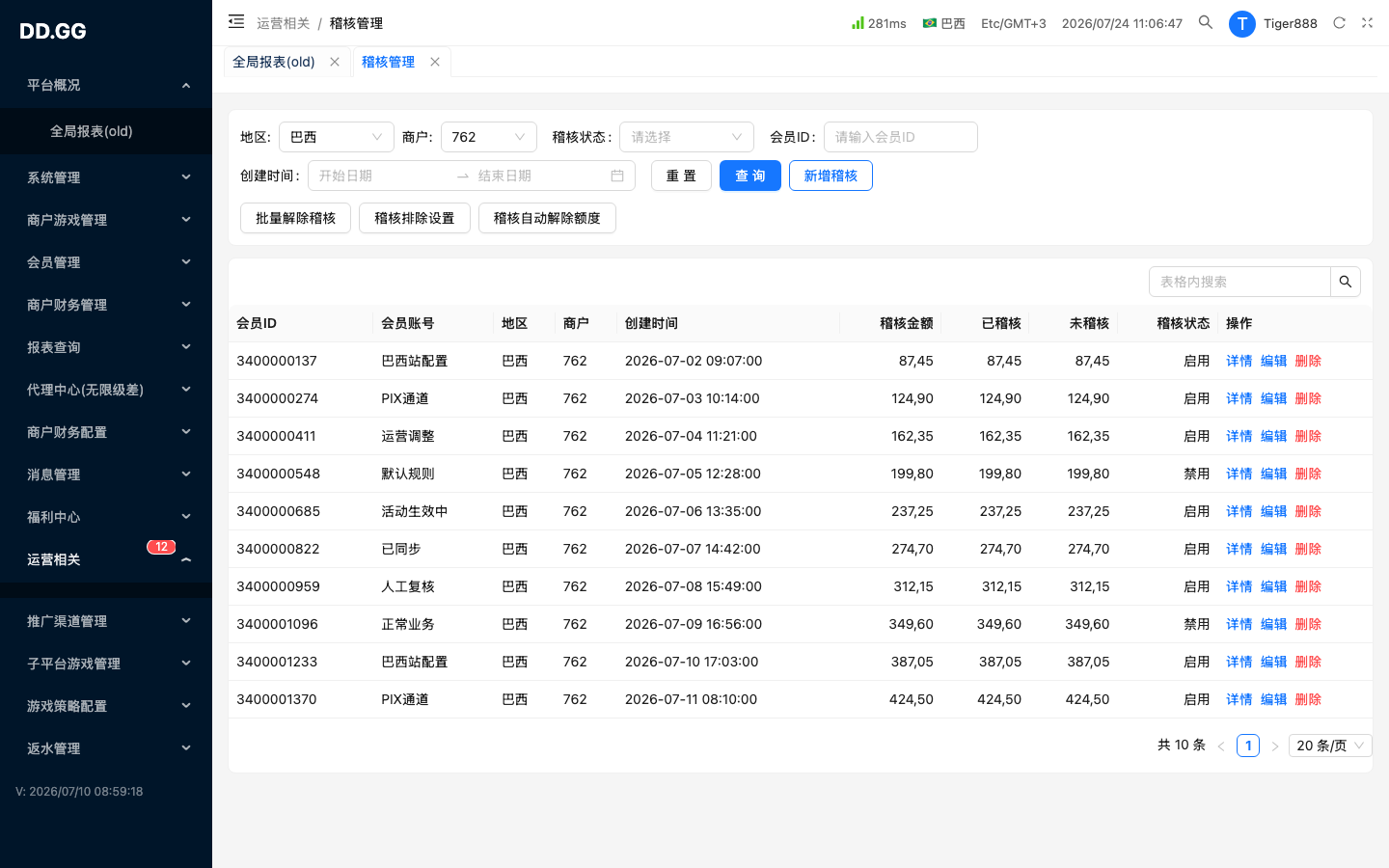Click the table search magnifier button
This screenshot has height=868, width=1389.
(x=1346, y=282)
